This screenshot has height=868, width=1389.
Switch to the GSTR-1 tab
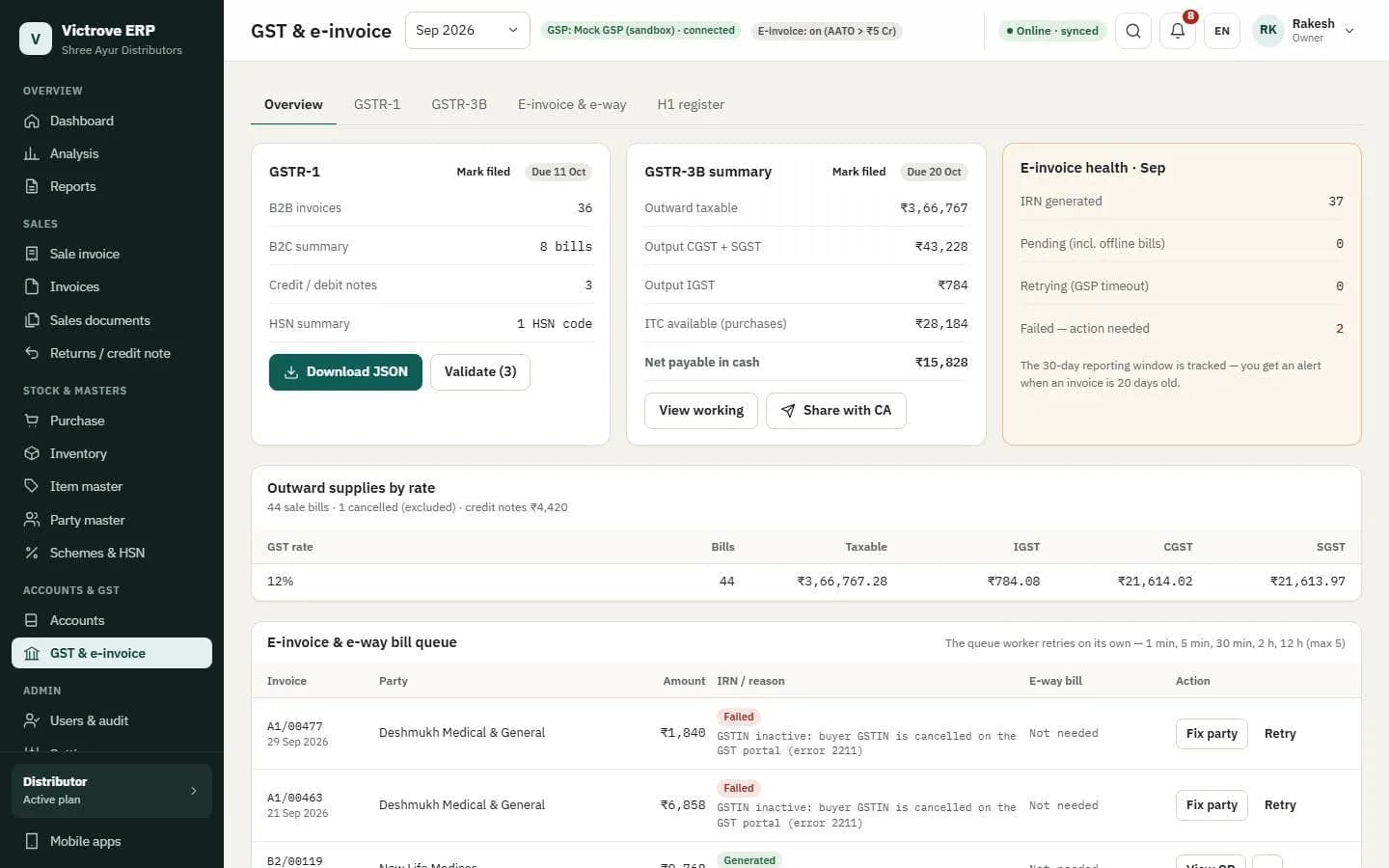click(377, 104)
